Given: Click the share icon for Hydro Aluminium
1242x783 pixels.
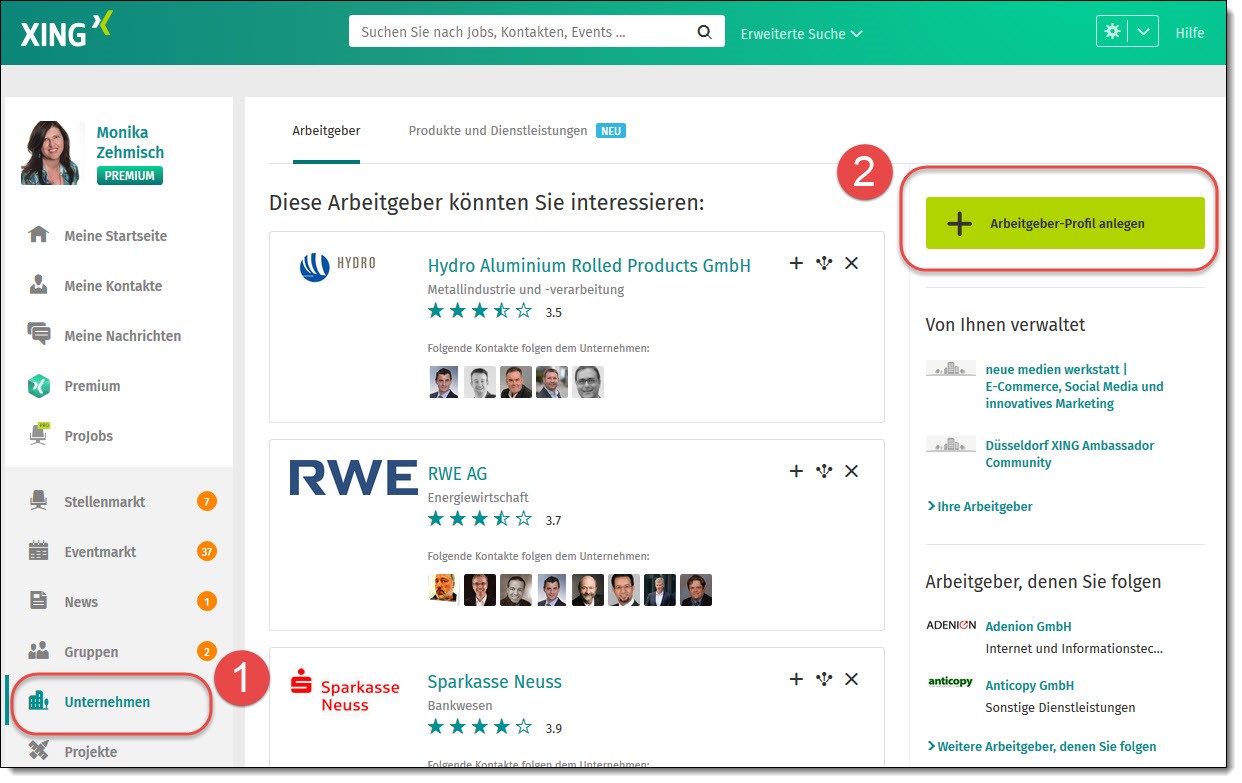Looking at the screenshot, I should click(x=824, y=263).
